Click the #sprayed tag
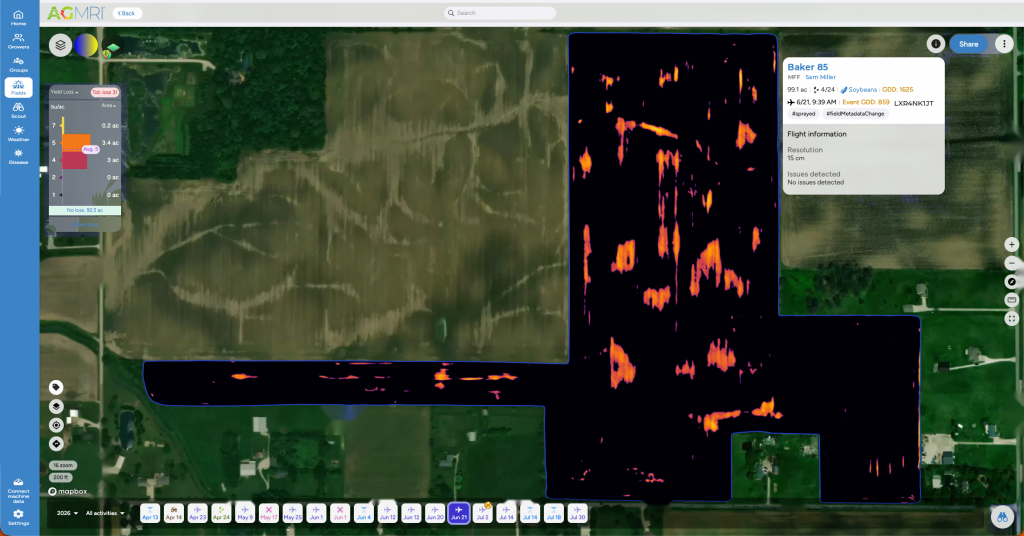1024x536 pixels. click(x=803, y=114)
